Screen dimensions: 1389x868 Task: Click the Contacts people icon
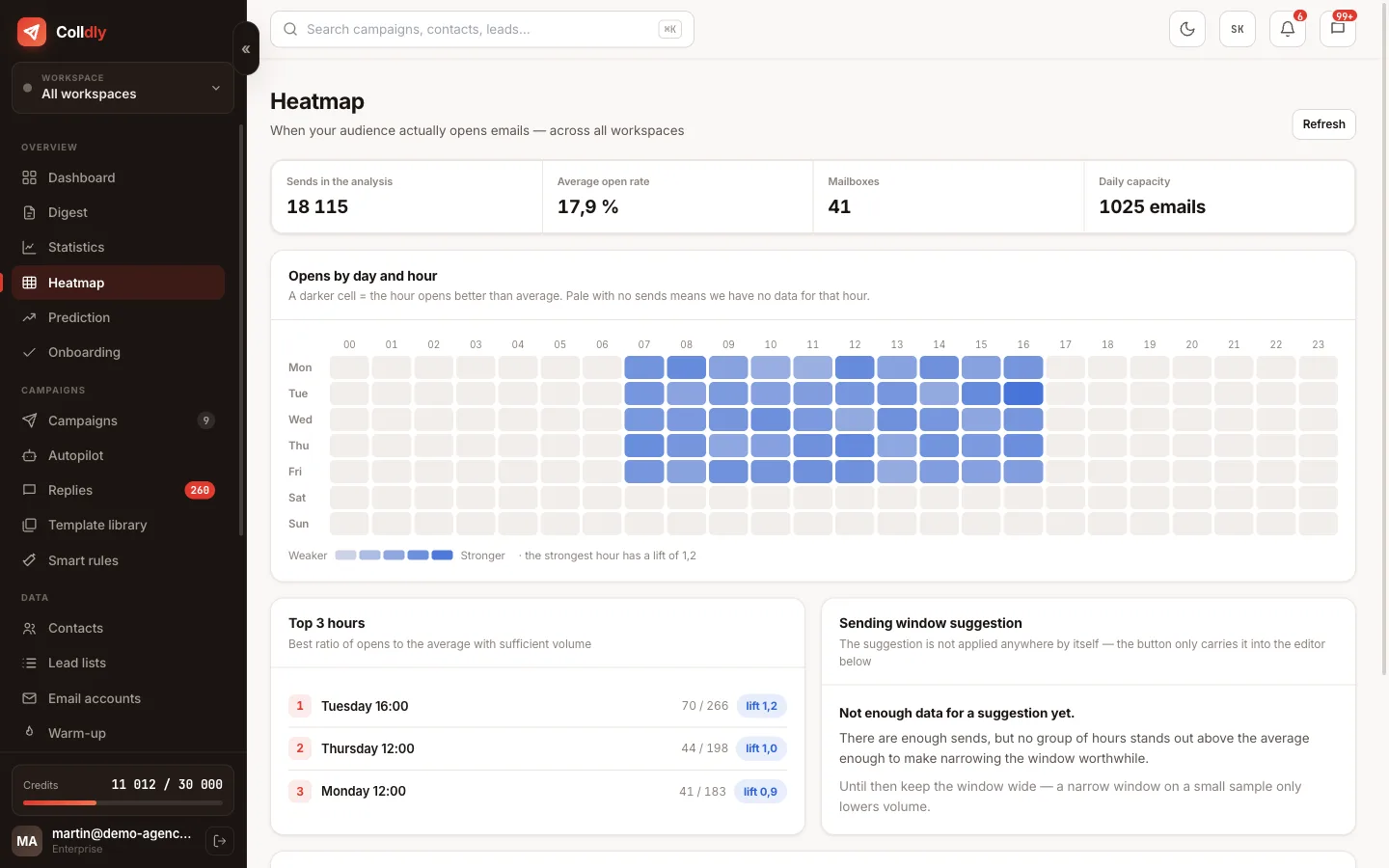[30, 628]
